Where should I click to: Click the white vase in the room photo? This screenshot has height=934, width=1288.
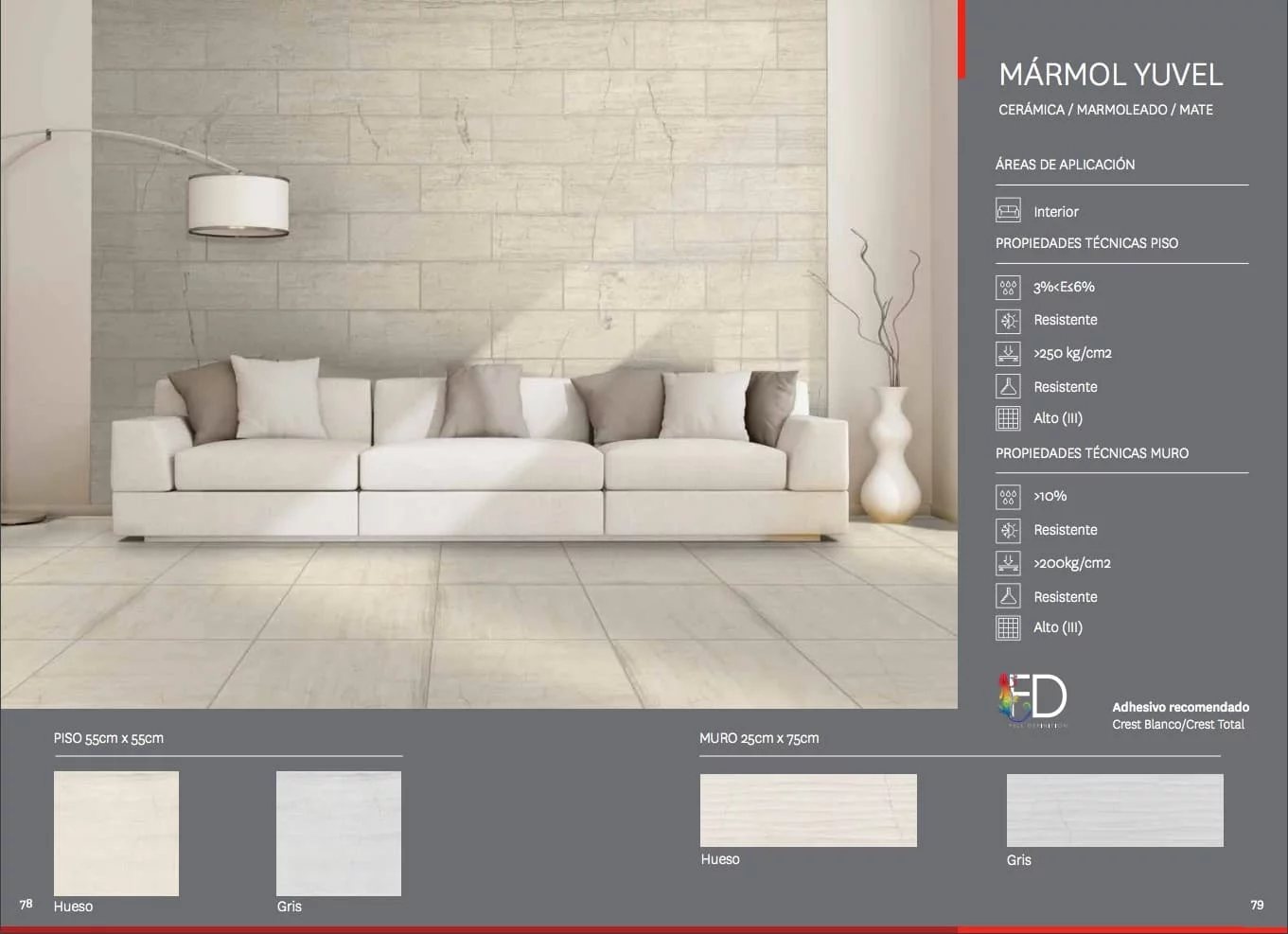(891, 454)
